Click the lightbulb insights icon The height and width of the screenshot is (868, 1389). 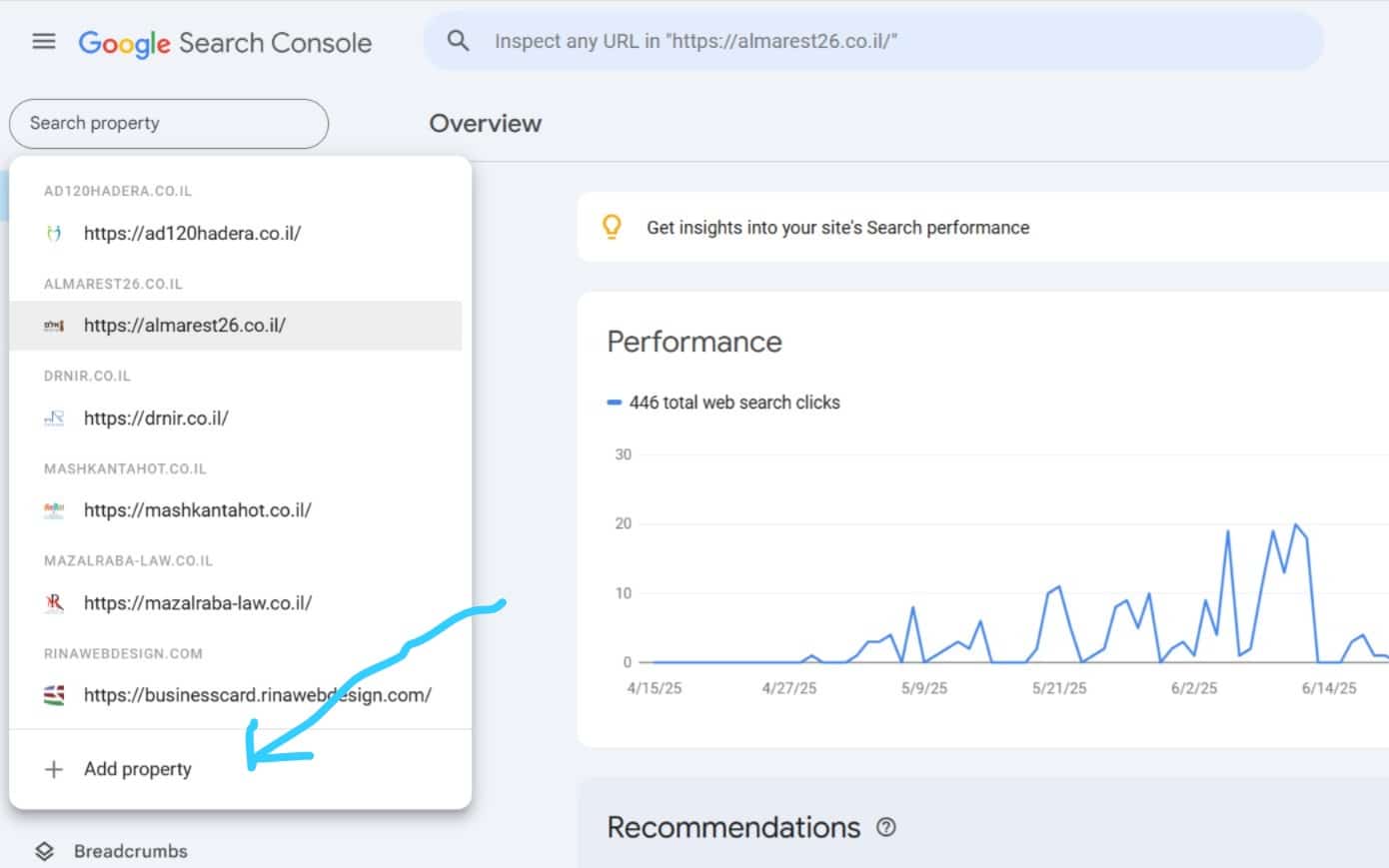tap(612, 227)
